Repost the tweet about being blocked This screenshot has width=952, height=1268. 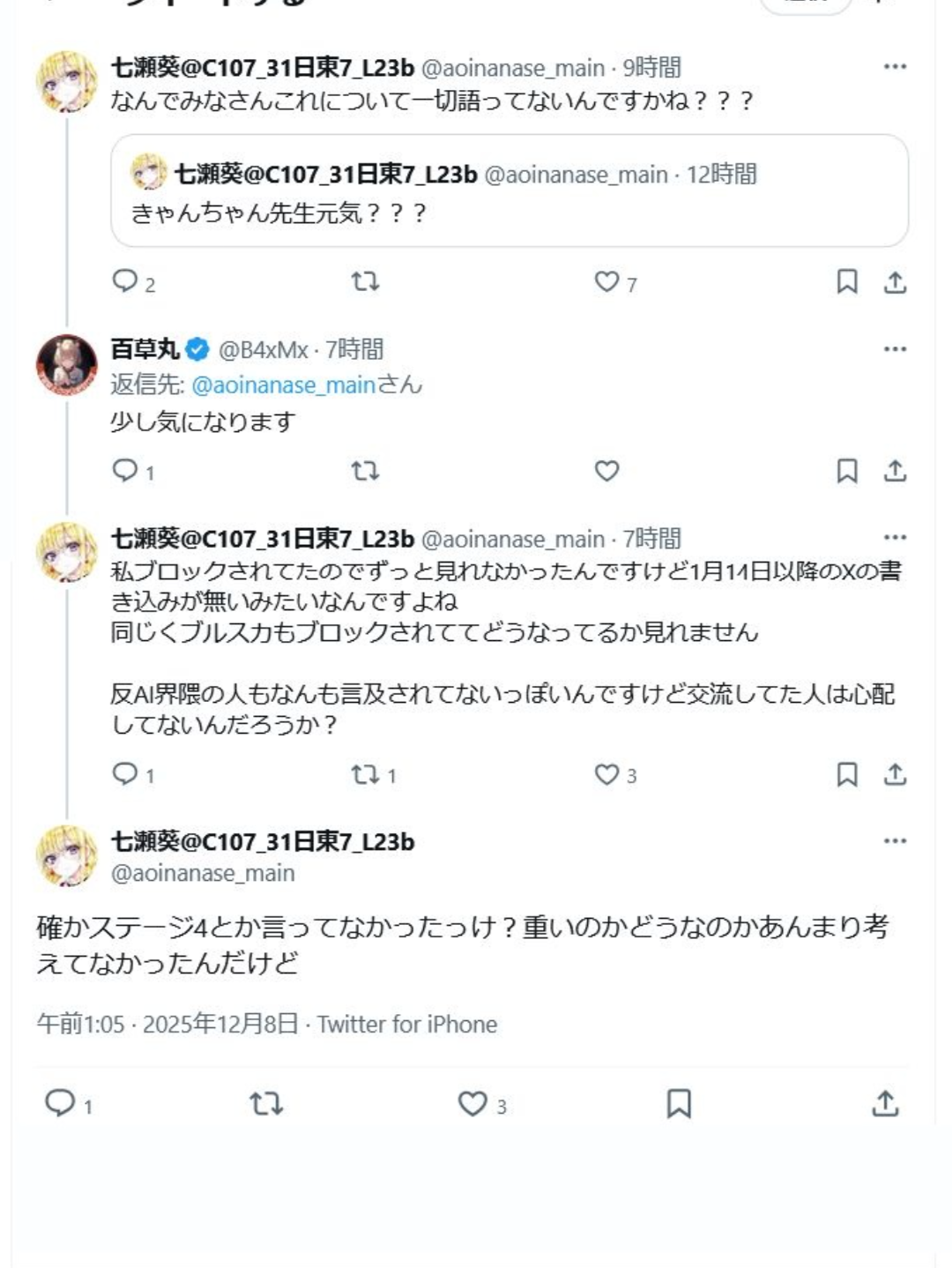click(x=365, y=775)
